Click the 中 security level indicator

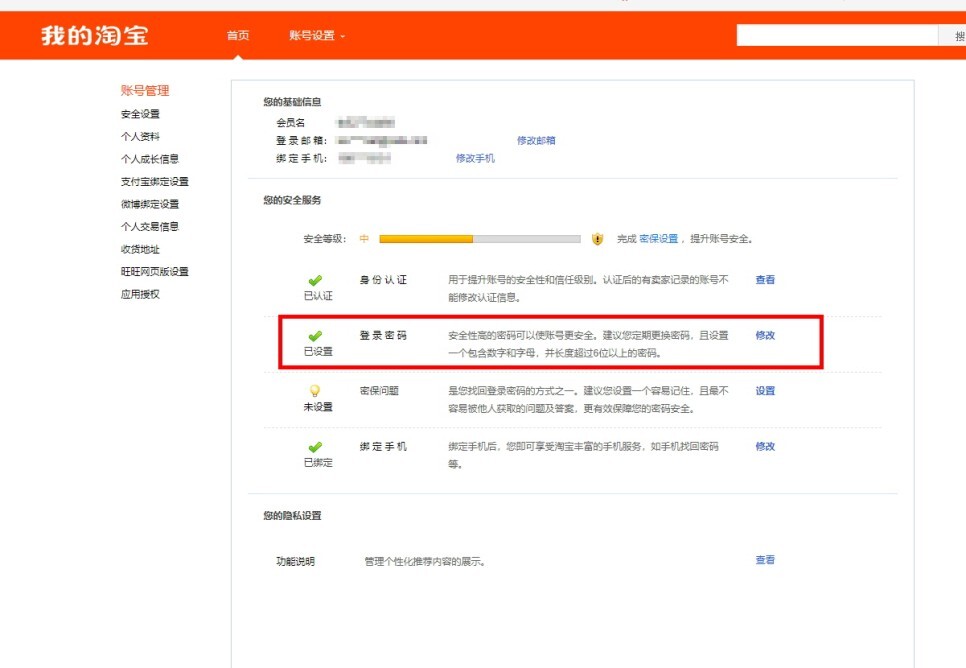click(x=364, y=238)
